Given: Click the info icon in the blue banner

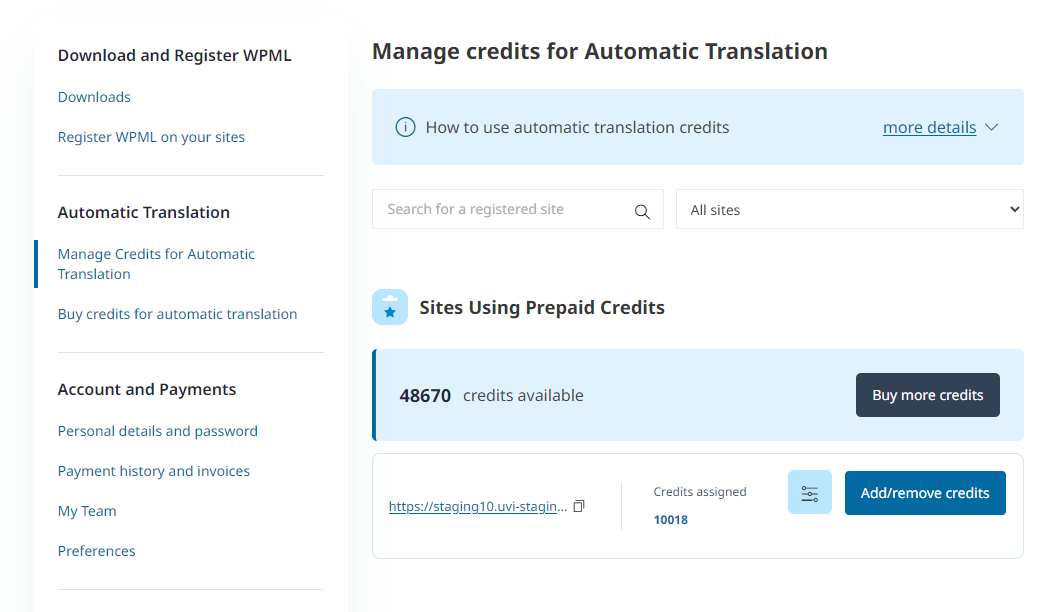Looking at the screenshot, I should pyautogui.click(x=405, y=127).
